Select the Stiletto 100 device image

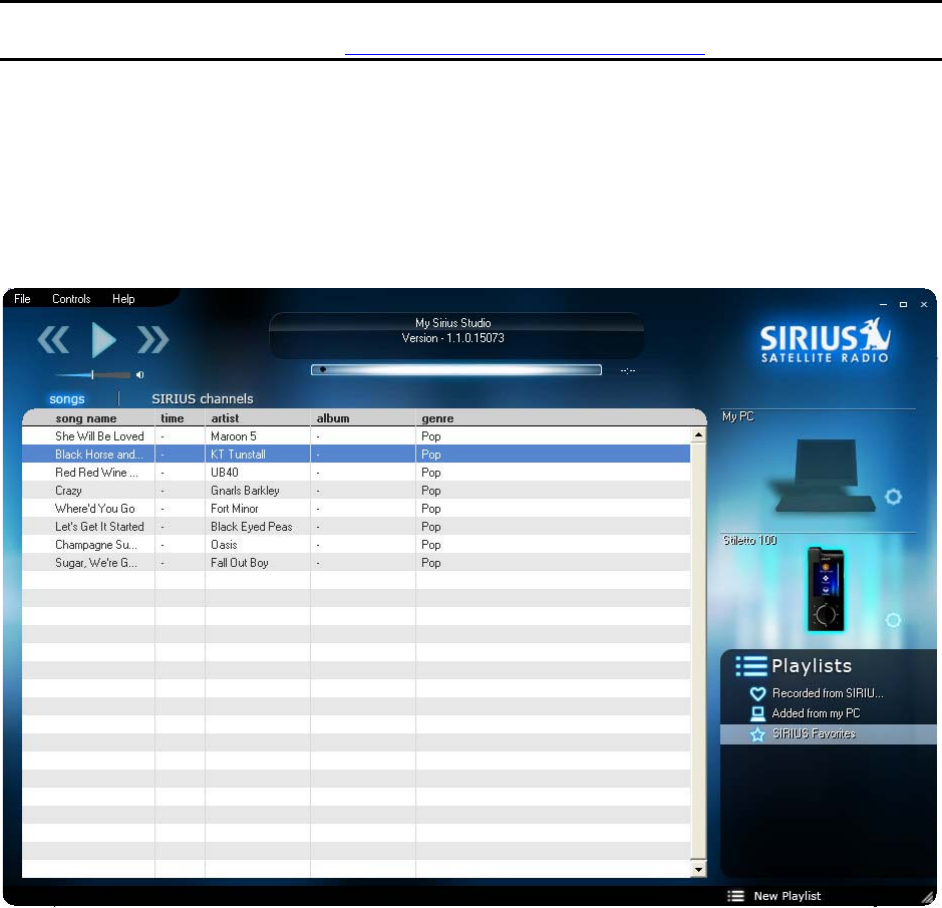(826, 590)
